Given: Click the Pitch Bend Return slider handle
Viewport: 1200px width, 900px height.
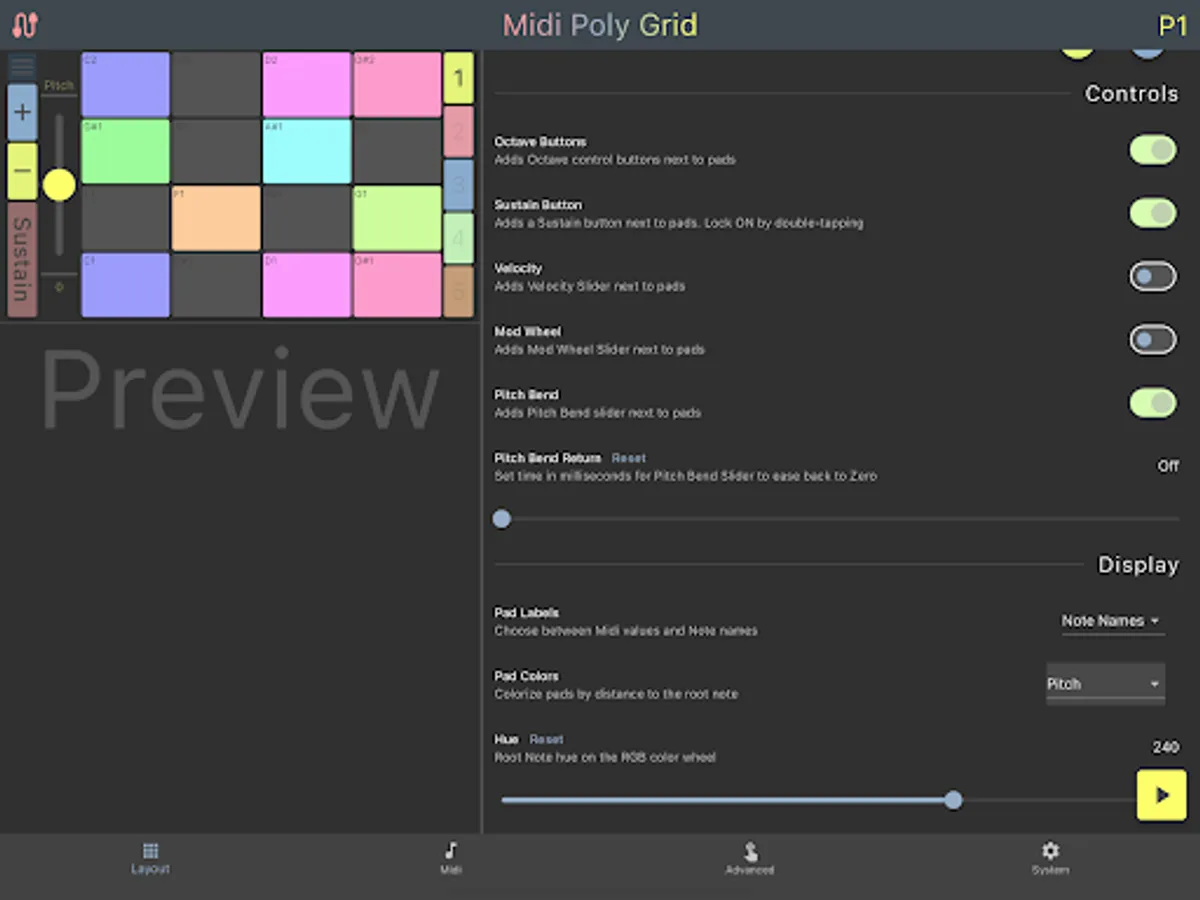Looking at the screenshot, I should (502, 519).
